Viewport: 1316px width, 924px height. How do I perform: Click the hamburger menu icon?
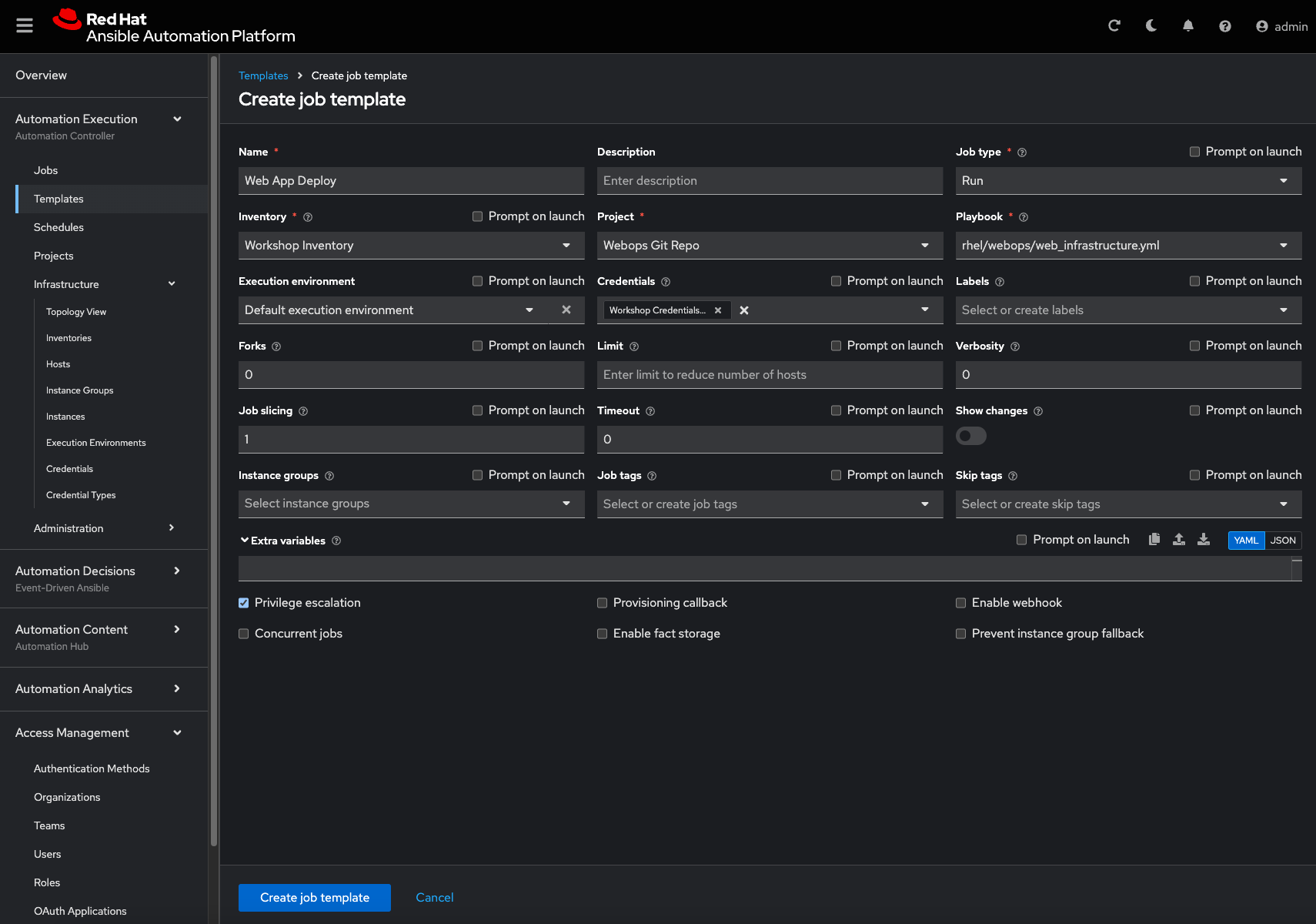tap(25, 26)
